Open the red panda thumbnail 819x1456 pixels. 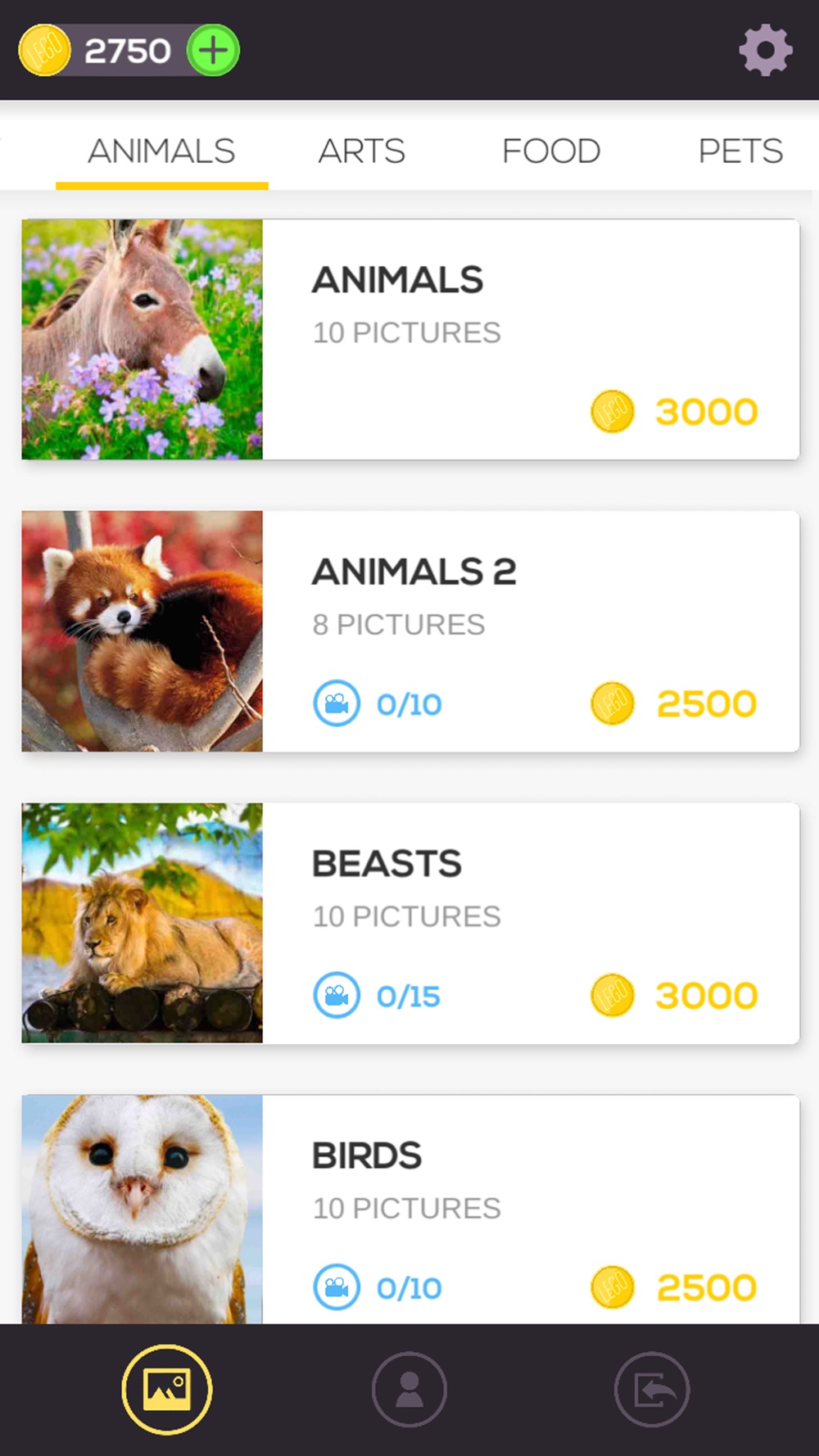(x=143, y=631)
